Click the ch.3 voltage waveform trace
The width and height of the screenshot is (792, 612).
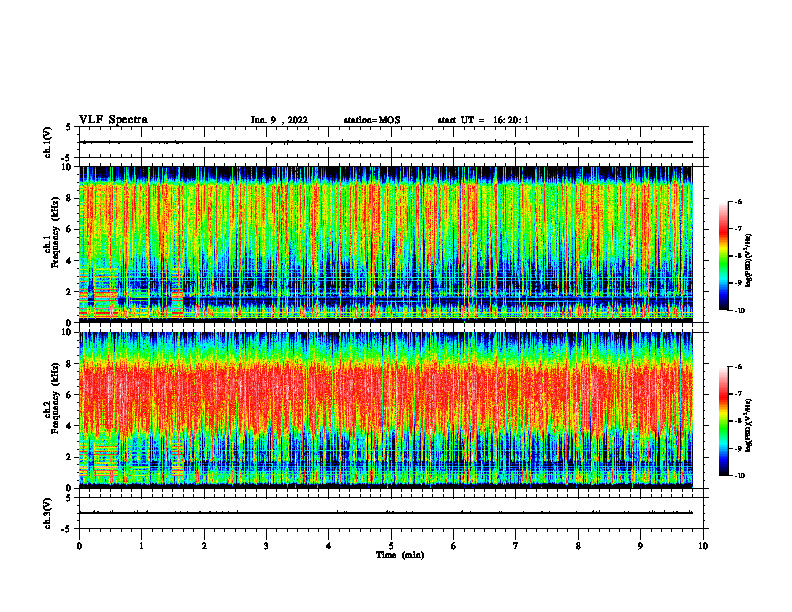386,513
